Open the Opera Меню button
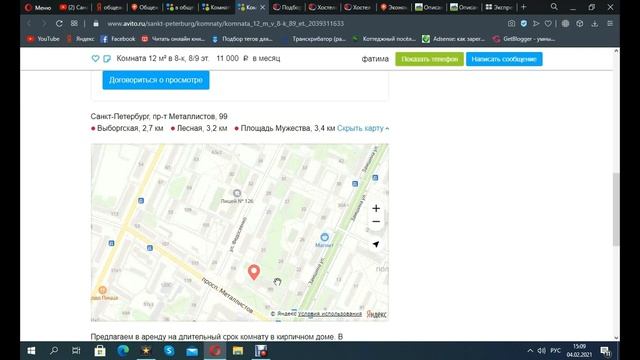The image size is (640, 360). [x=37, y=7]
